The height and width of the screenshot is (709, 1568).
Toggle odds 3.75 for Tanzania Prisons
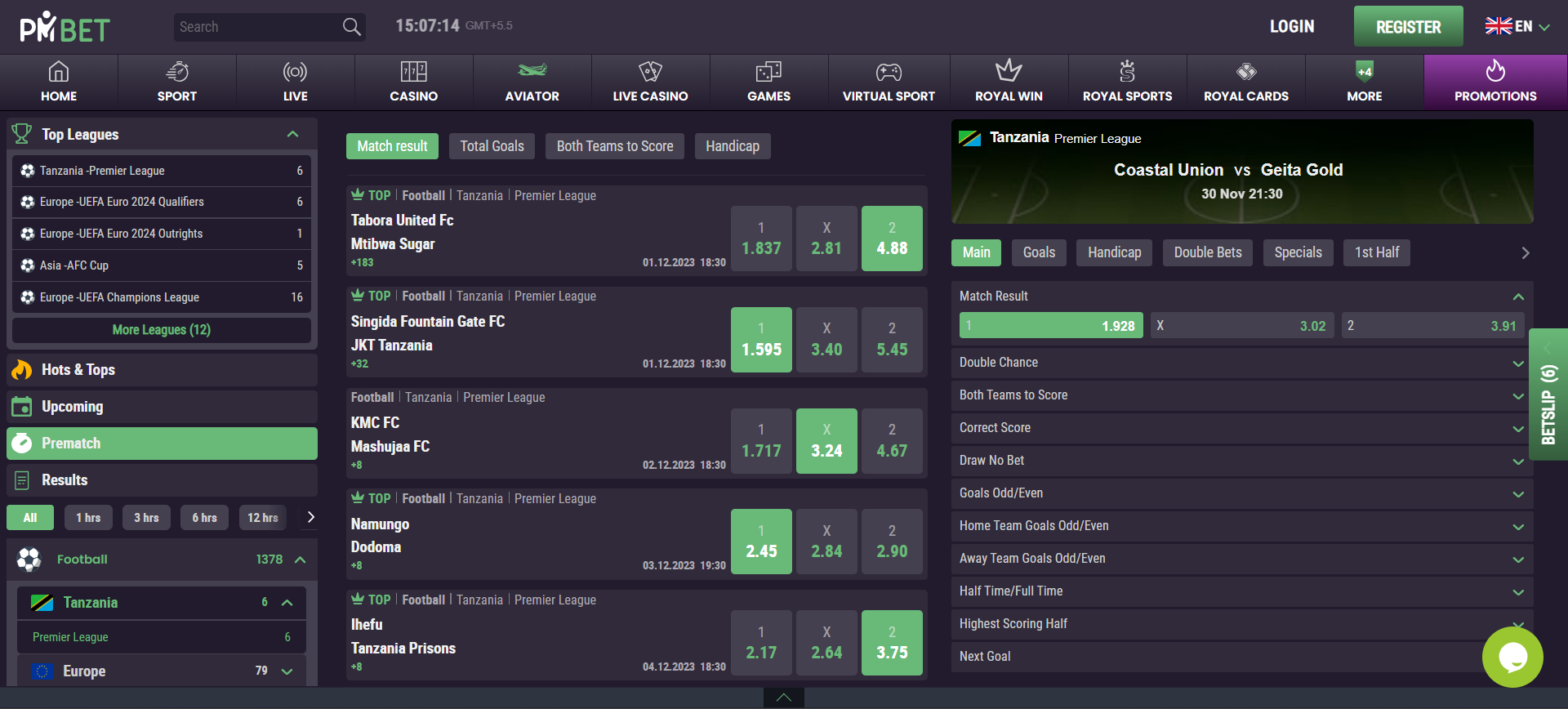[892, 643]
